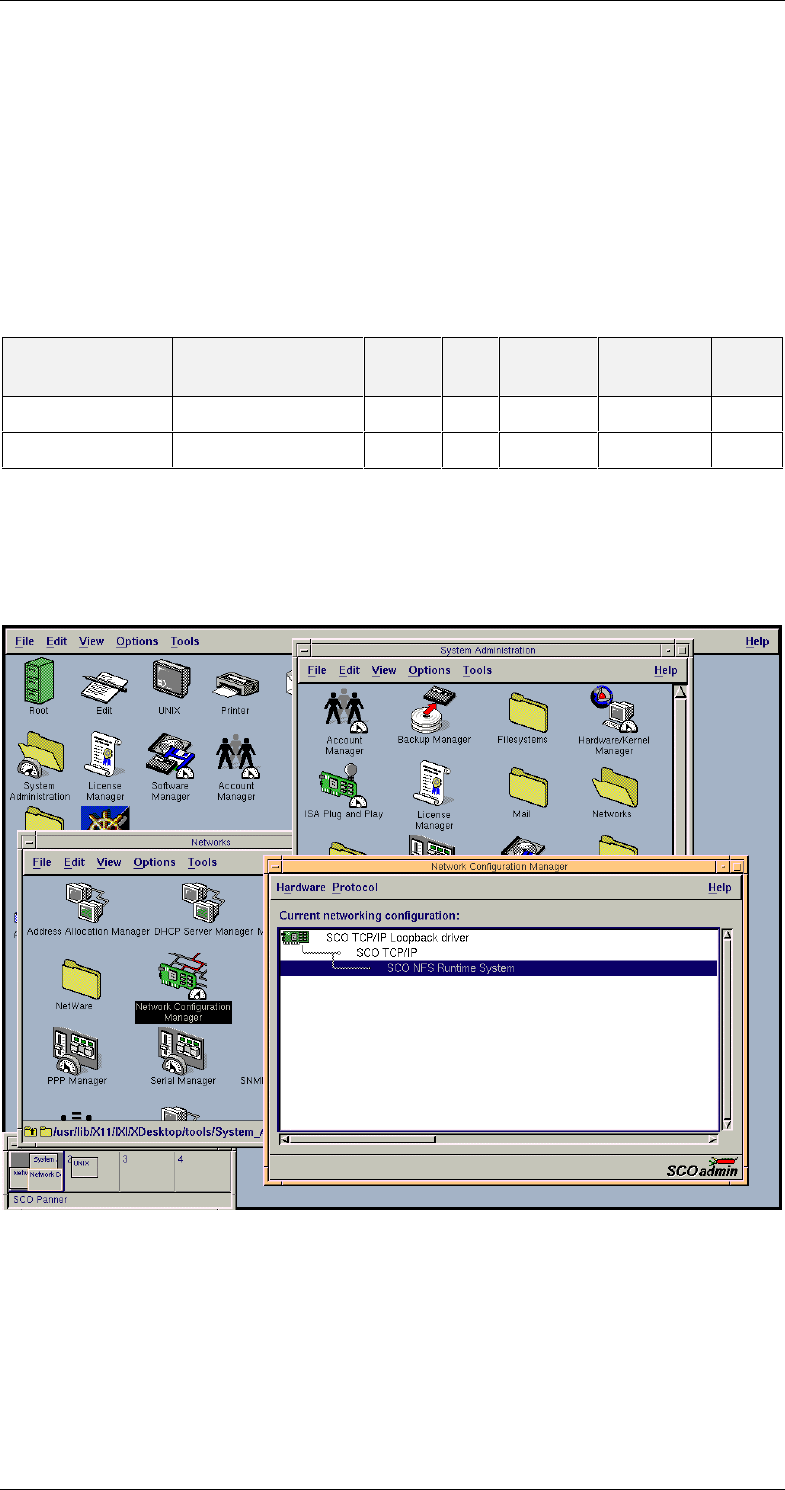785x1490 pixels.
Task: Open window menu button of Networks window
Action: click(x=28, y=843)
